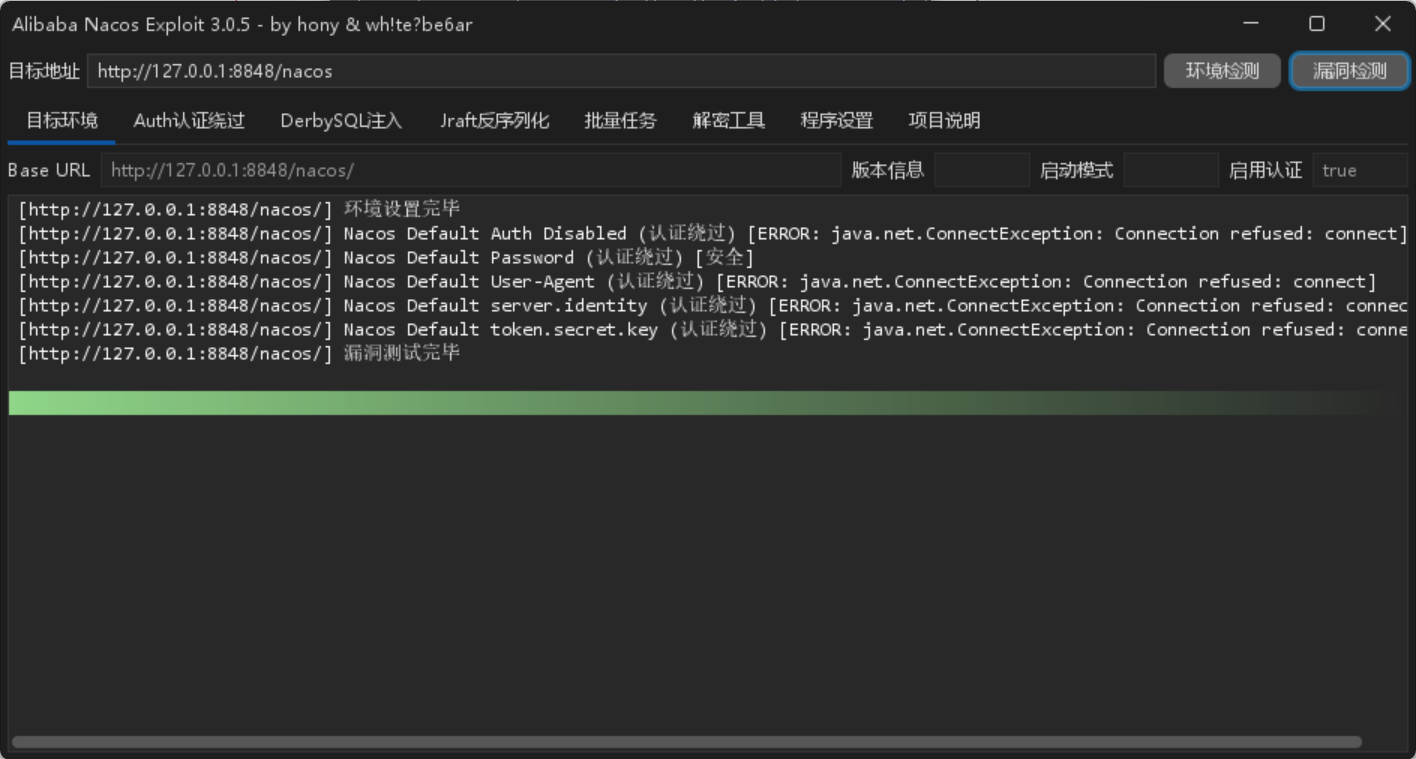
Task: Click the 启动模式 label
Action: [x=1077, y=170]
